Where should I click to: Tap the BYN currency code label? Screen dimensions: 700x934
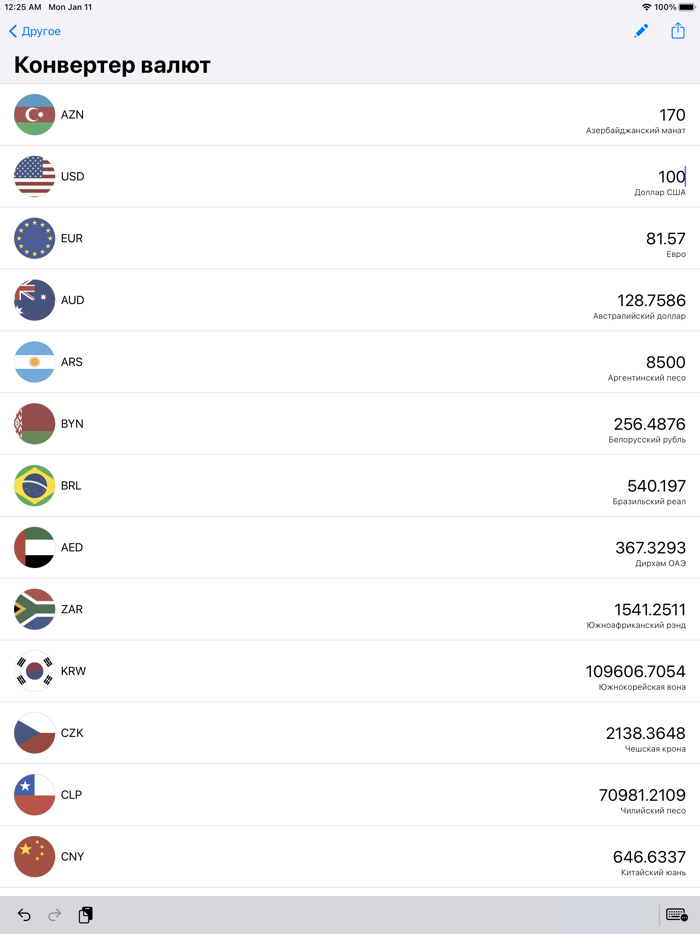click(72, 424)
